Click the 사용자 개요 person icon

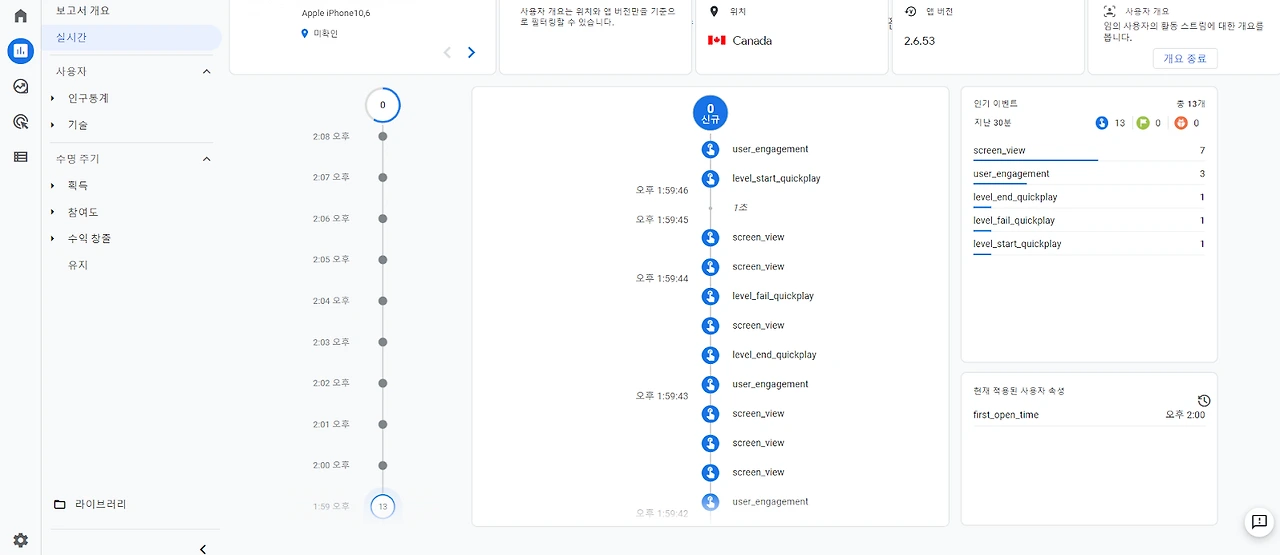point(1109,11)
